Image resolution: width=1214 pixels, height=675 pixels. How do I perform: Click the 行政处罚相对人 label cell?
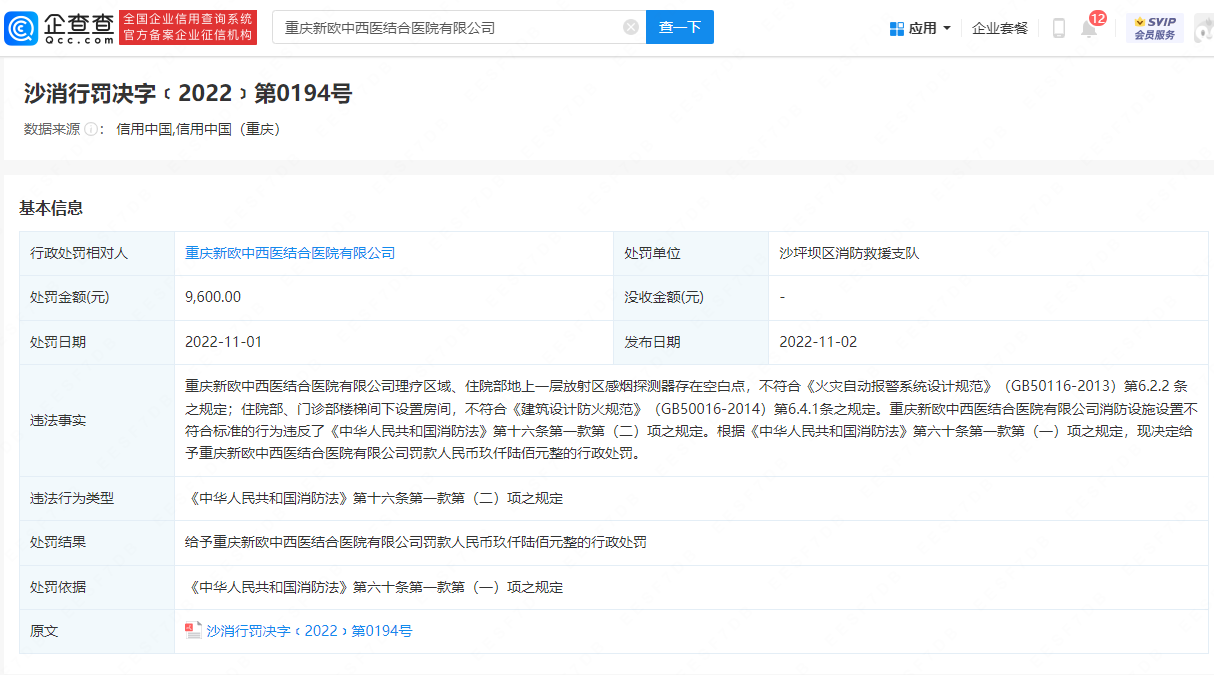pyautogui.click(x=97, y=253)
